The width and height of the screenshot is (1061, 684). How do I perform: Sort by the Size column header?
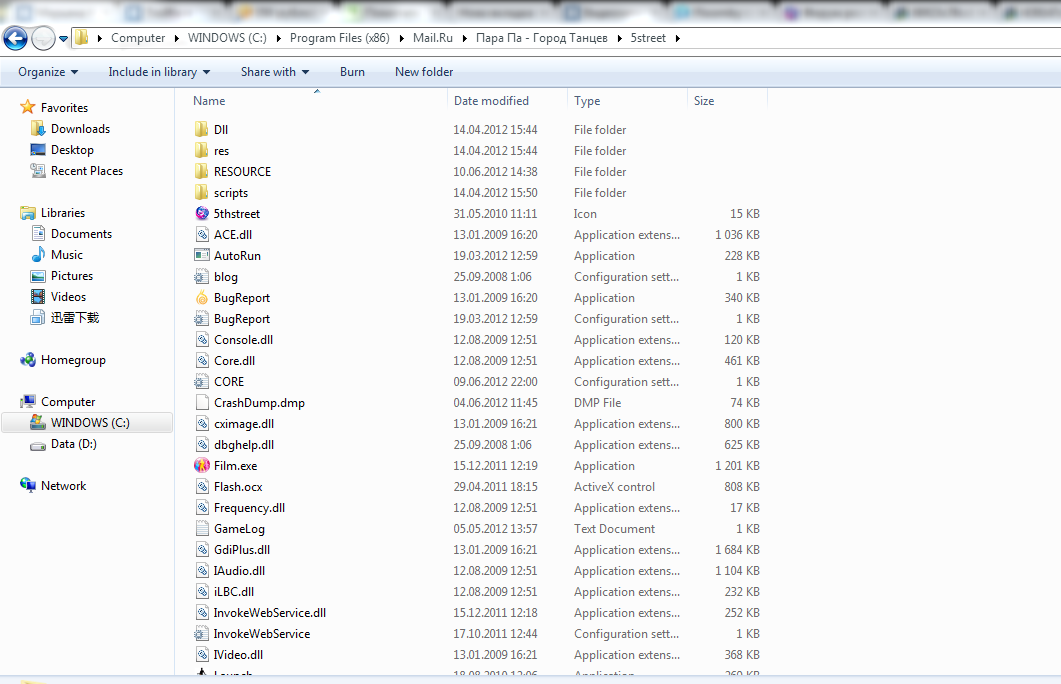click(x=704, y=101)
